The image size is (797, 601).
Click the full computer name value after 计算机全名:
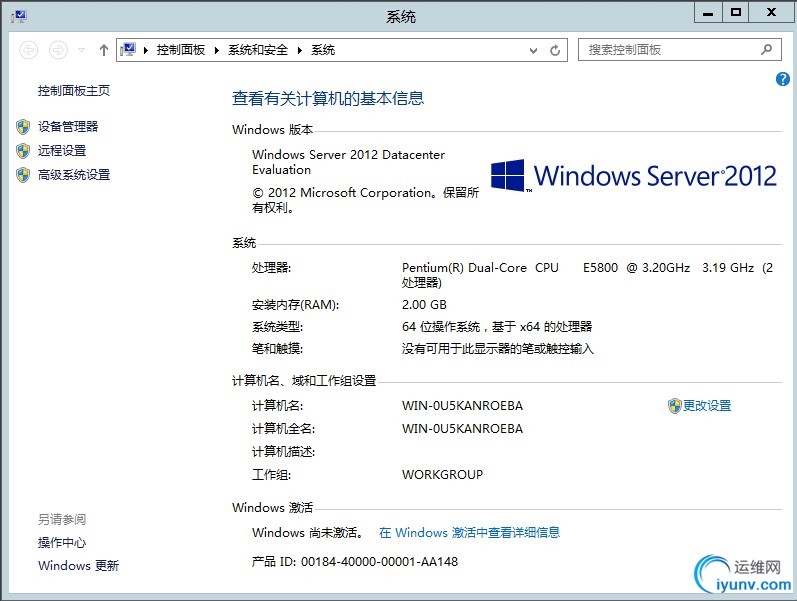[462, 429]
